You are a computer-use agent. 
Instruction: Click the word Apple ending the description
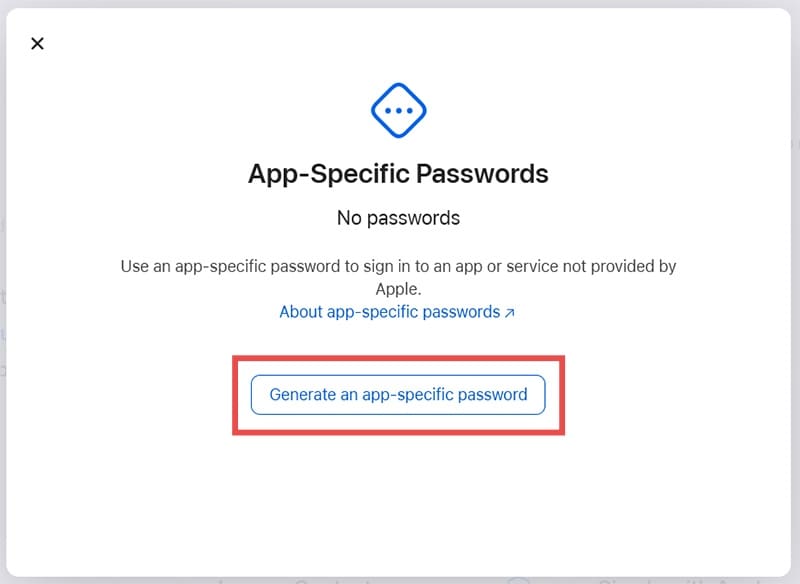[x=397, y=288]
